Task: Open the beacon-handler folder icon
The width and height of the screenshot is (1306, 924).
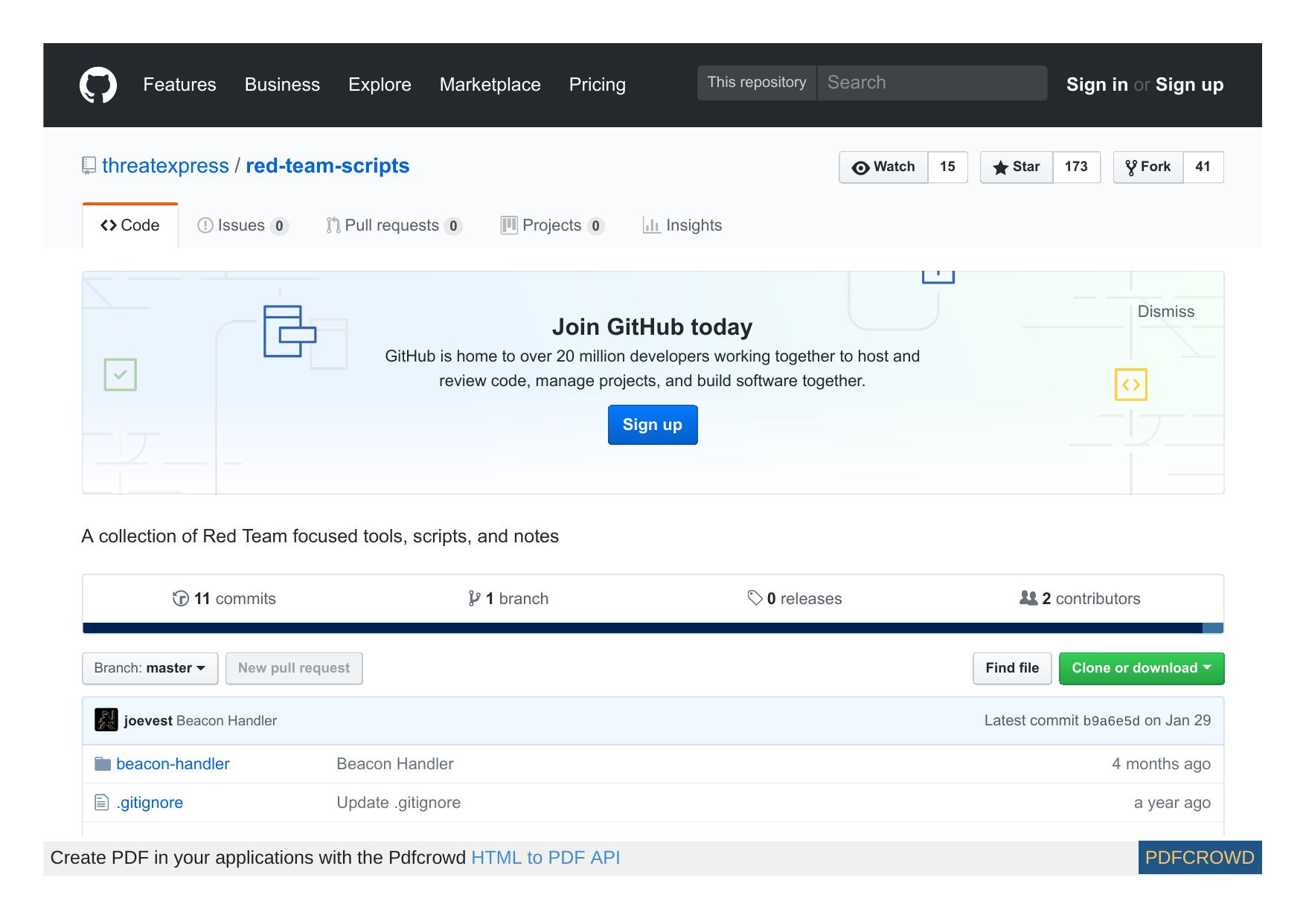Action: tap(103, 763)
